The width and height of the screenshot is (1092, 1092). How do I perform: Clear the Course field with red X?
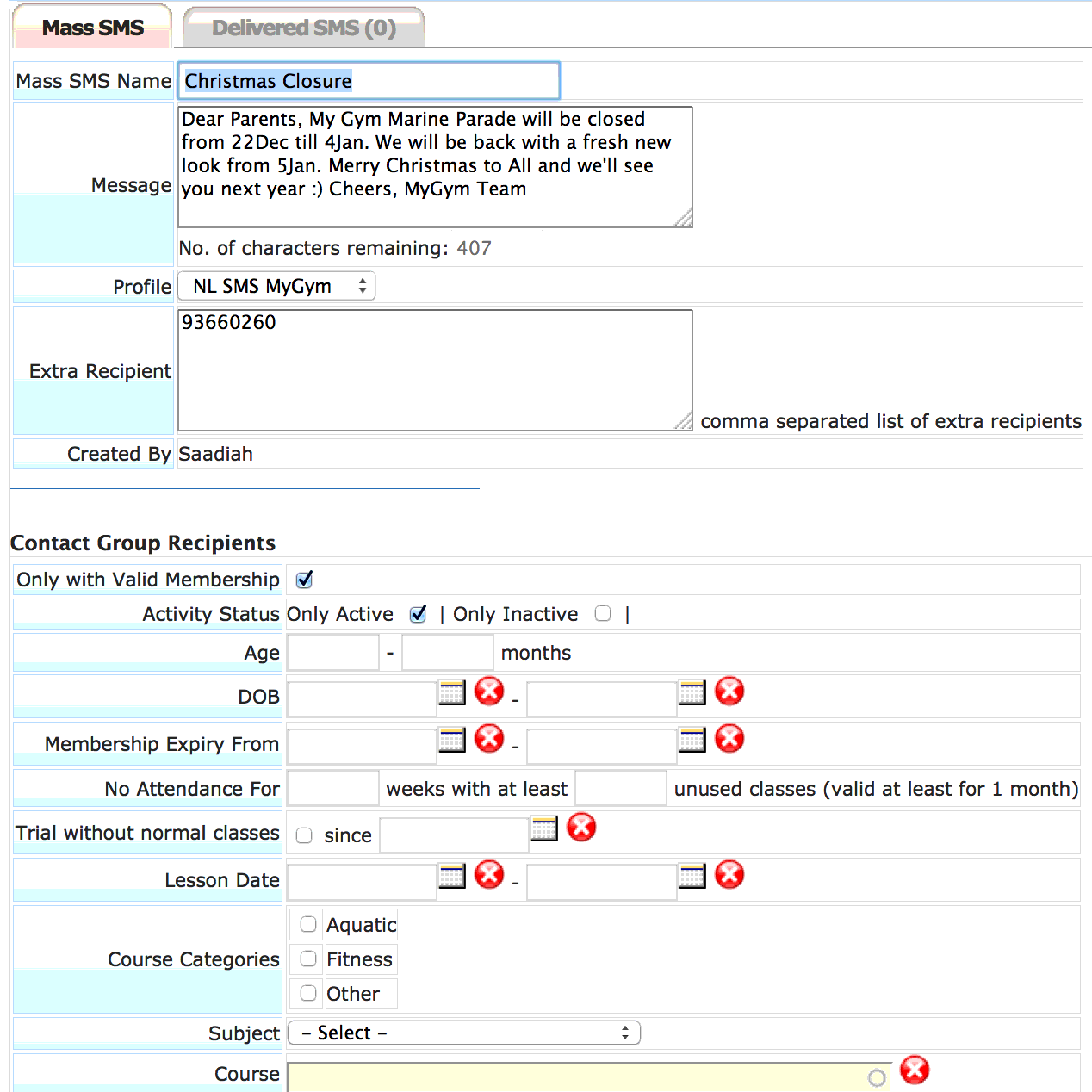tap(915, 1070)
